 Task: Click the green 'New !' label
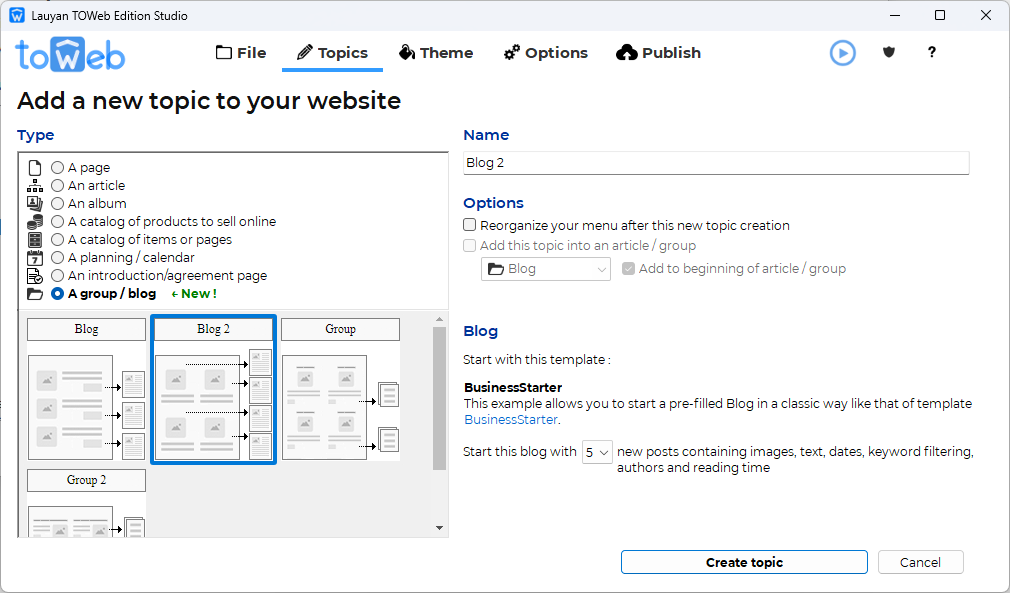(x=193, y=294)
